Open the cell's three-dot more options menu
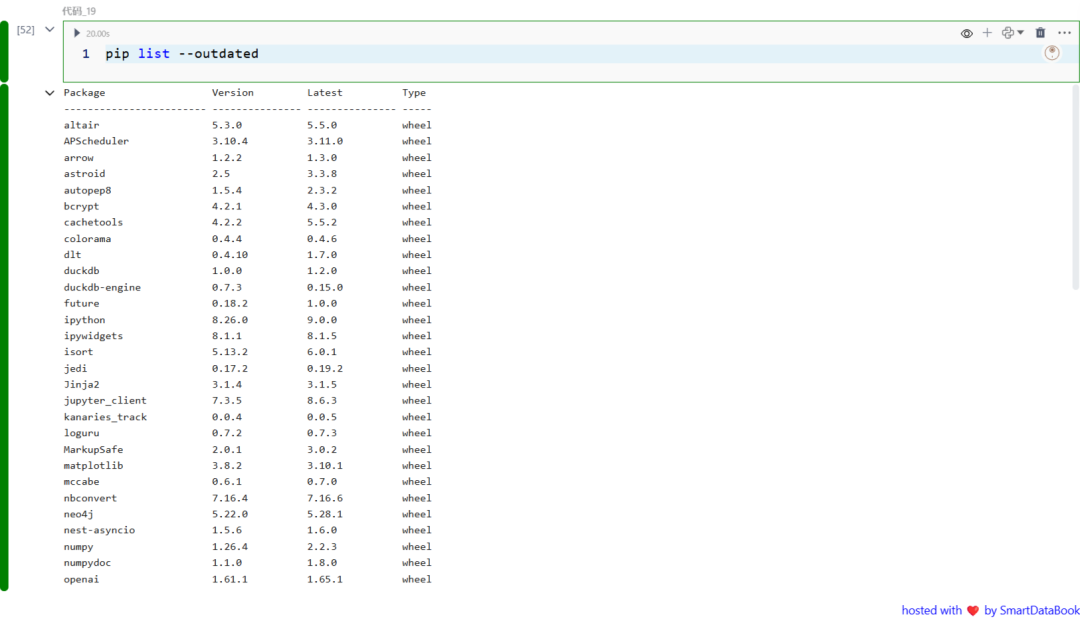1080x619 pixels. pyautogui.click(x=1064, y=32)
